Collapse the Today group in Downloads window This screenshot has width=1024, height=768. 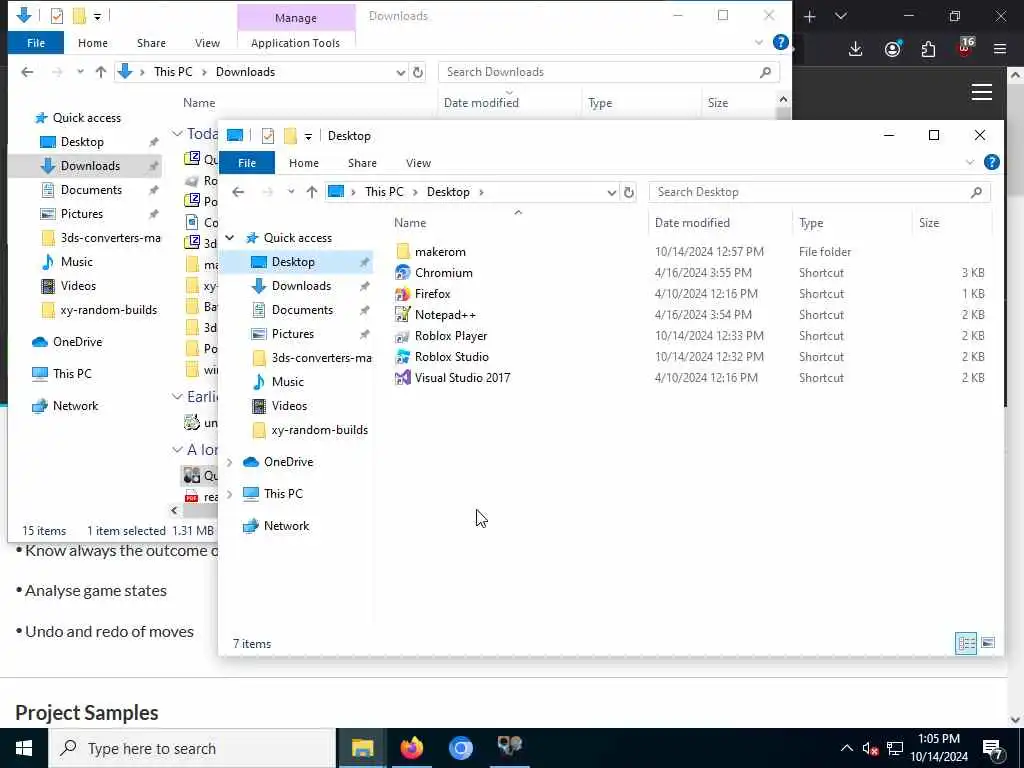[177, 133]
